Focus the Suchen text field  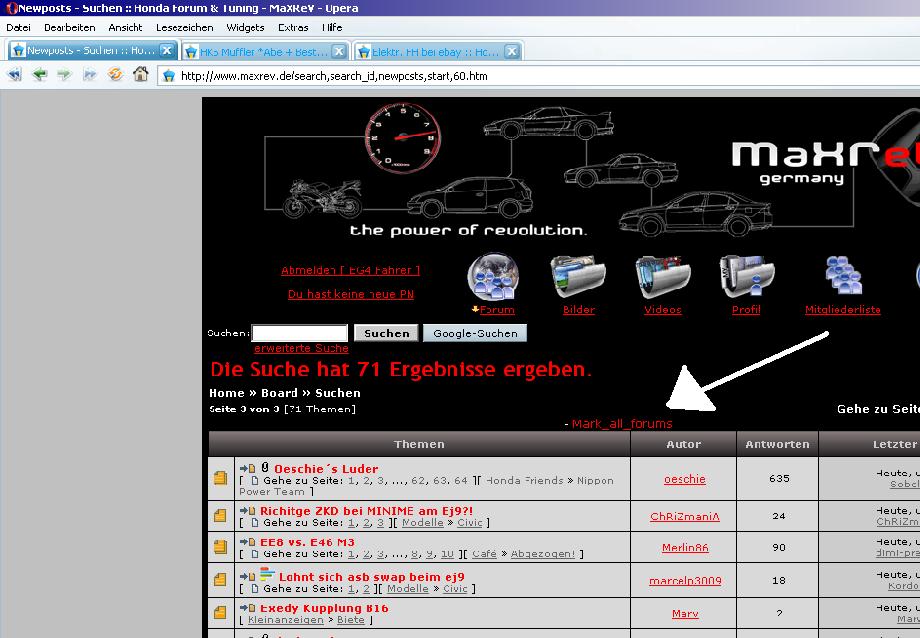tap(299, 333)
